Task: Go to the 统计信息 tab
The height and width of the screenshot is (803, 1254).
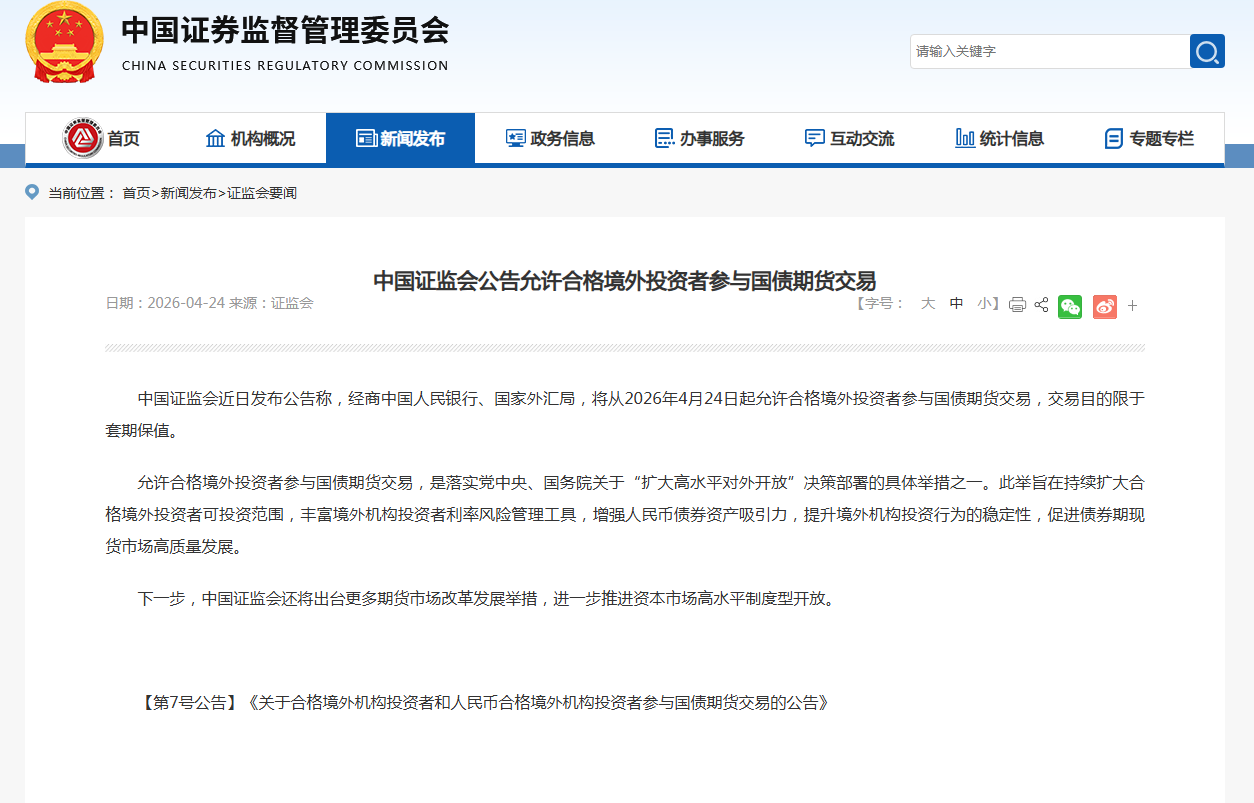Action: coord(1000,139)
